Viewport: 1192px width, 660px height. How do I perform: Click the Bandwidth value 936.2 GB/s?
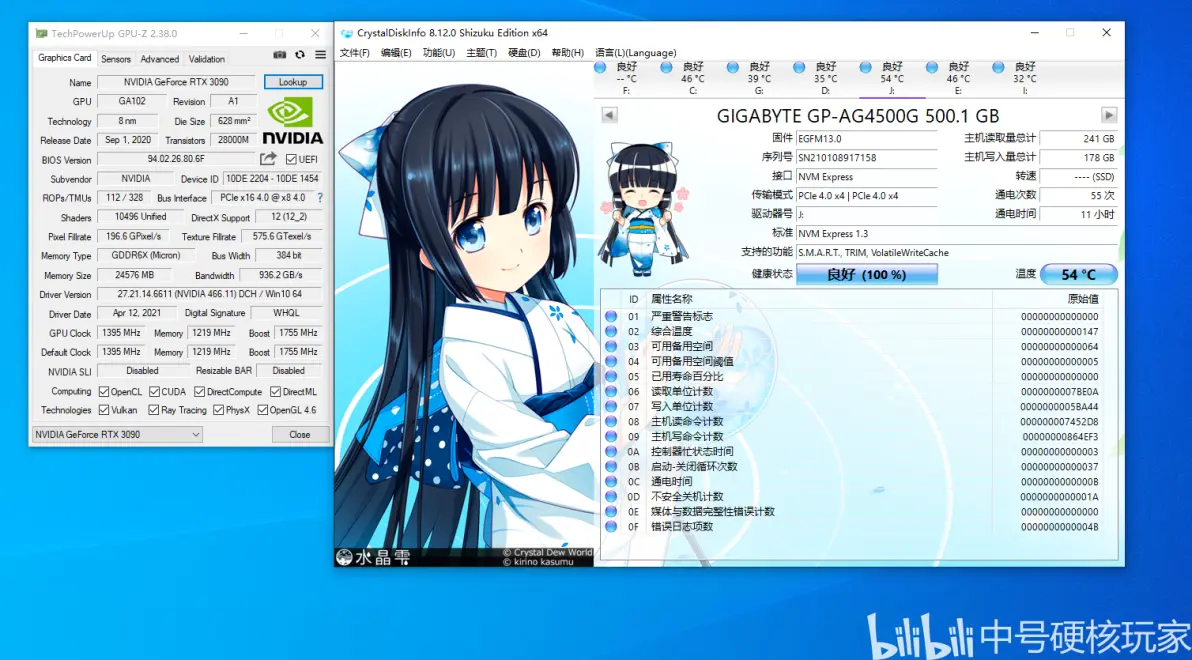[281, 274]
